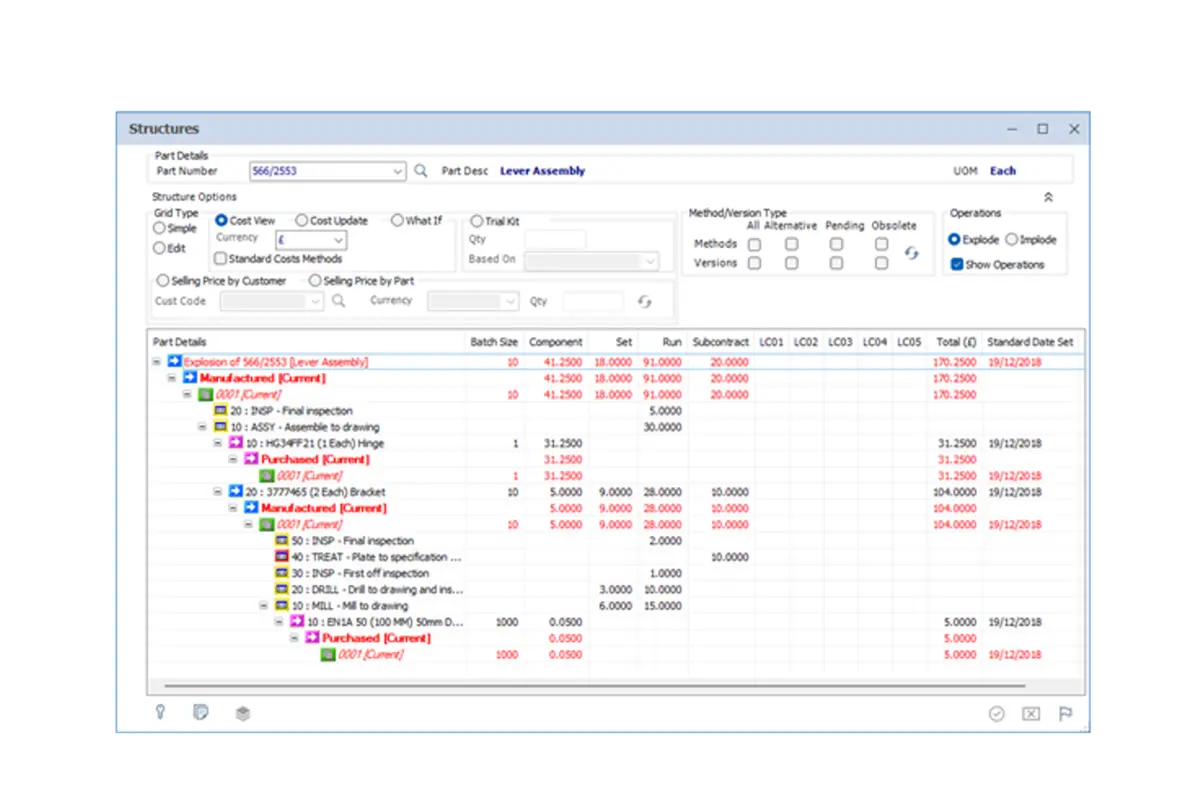Click the cancel X icon at bottom right
The height and width of the screenshot is (801, 1200).
point(1030,713)
